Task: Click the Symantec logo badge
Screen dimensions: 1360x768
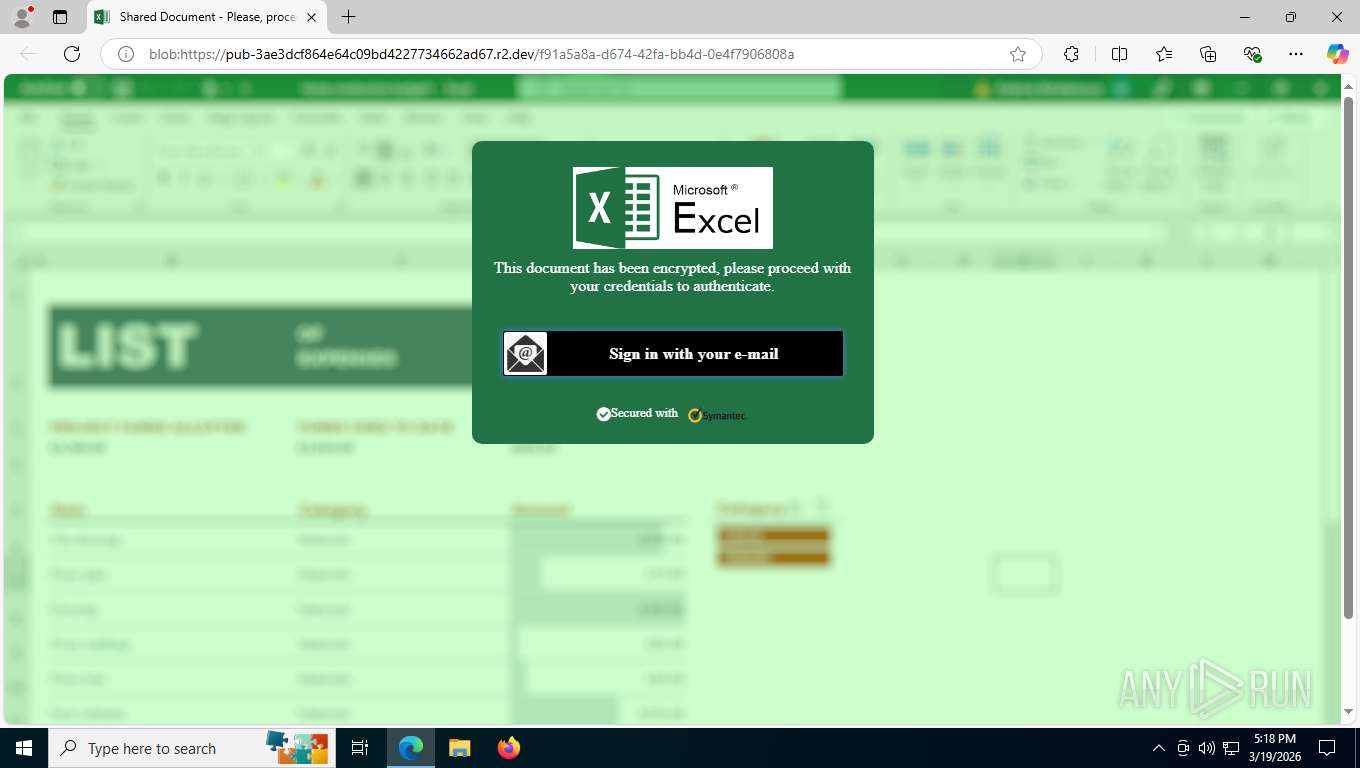Action: (x=718, y=415)
